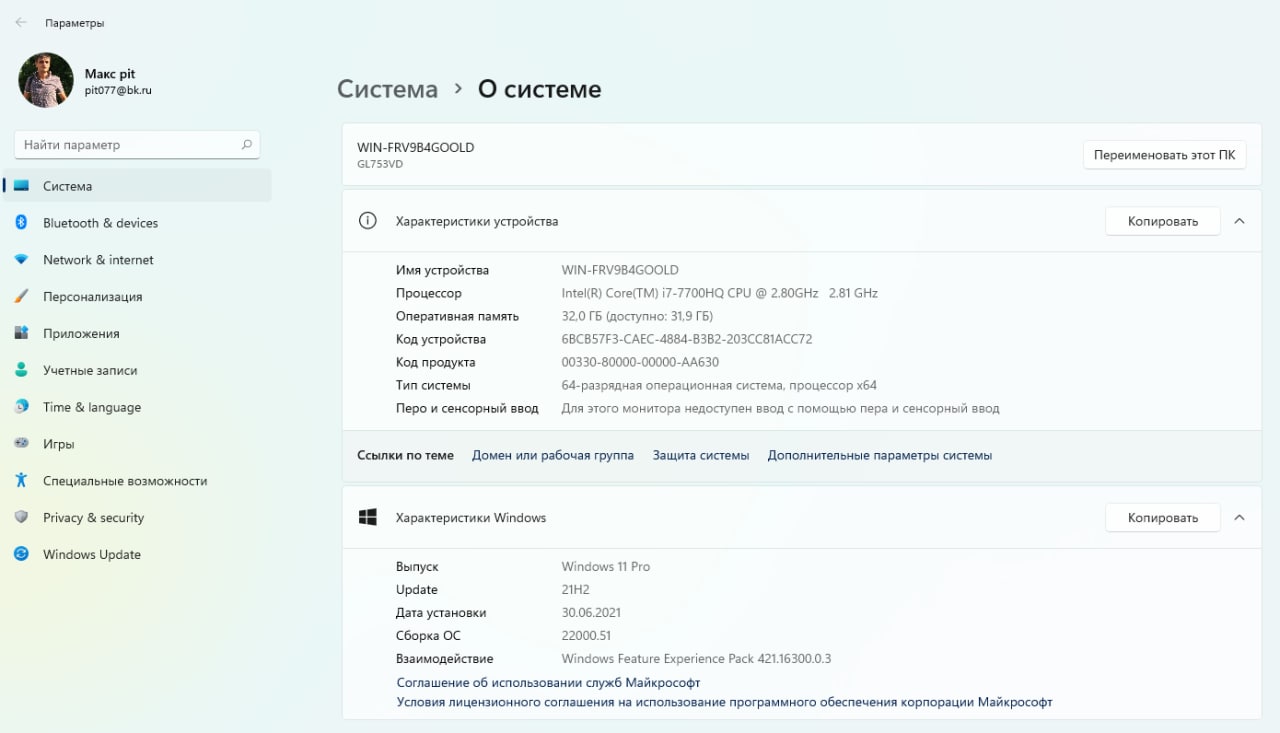Click the Network wifi icon in sidebar
Viewport: 1280px width, 733px height.
(21, 260)
